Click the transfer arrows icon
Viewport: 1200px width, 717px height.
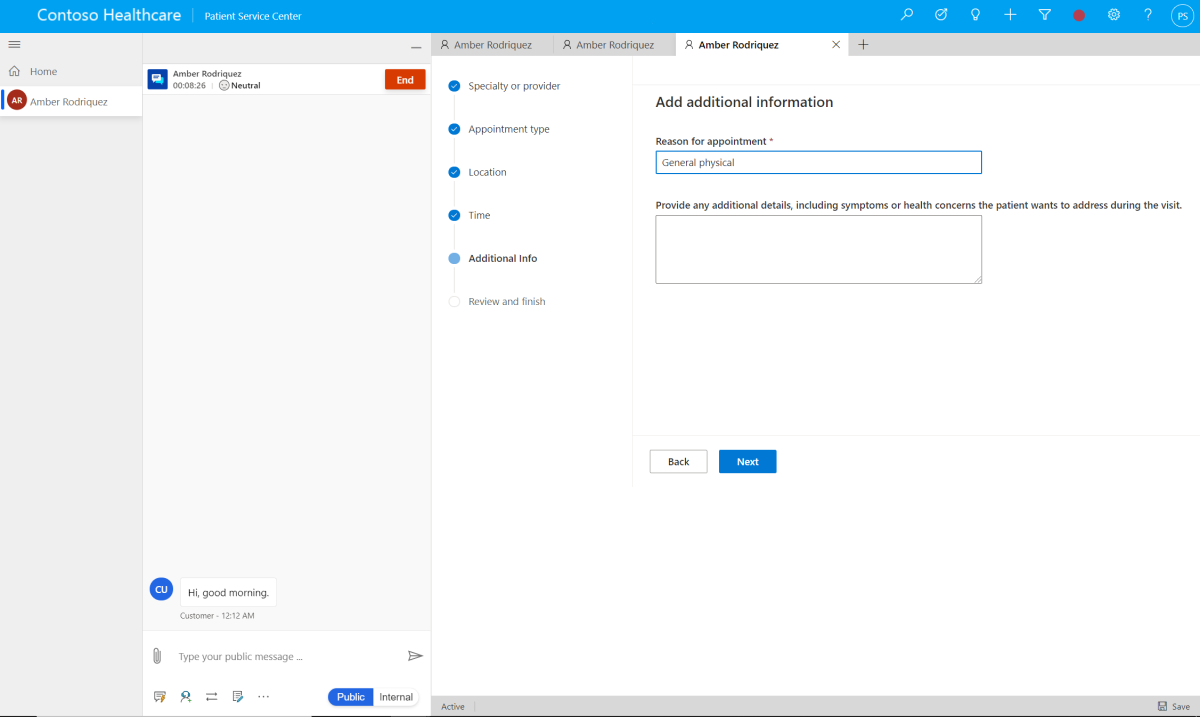click(212, 696)
